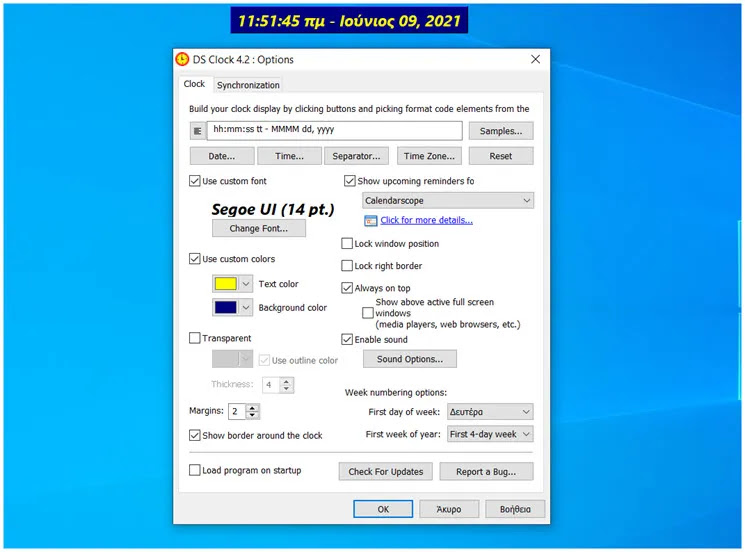The height and width of the screenshot is (552, 745).
Task: Click the format alignment icon beside format field
Action: pos(198,131)
